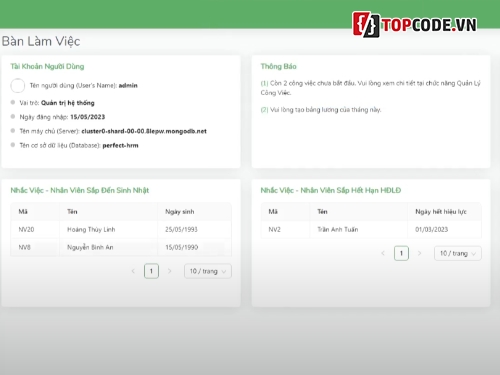Select the NV2 Trần Anh Tuấn row

tap(371, 229)
